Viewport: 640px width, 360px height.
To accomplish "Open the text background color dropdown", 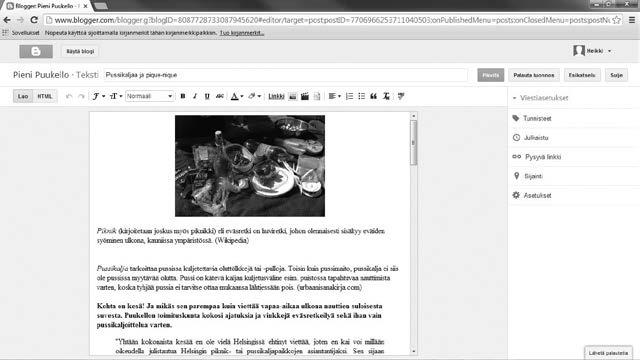I will pyautogui.click(x=254, y=96).
